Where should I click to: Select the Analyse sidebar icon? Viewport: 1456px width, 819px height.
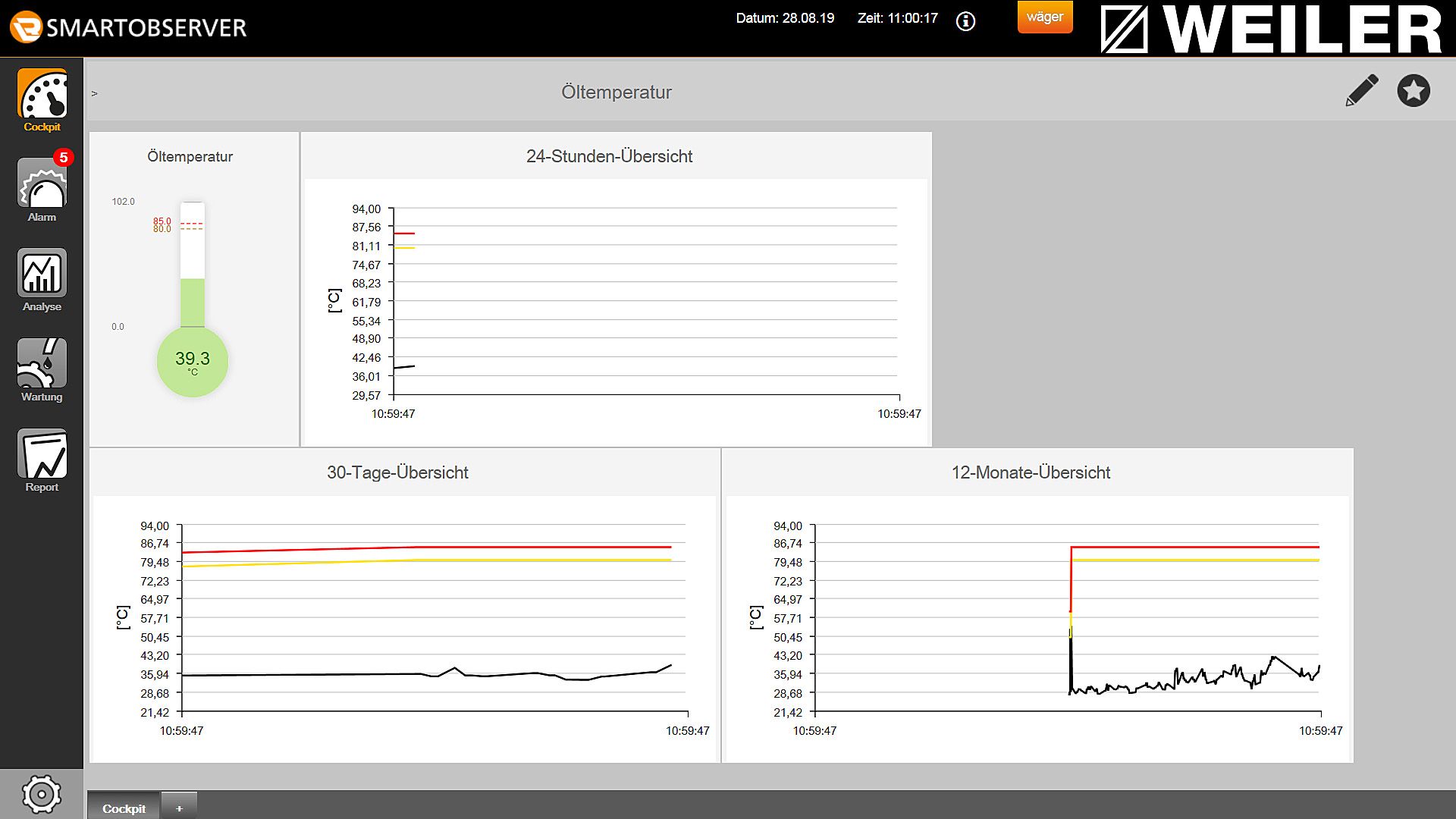(42, 278)
